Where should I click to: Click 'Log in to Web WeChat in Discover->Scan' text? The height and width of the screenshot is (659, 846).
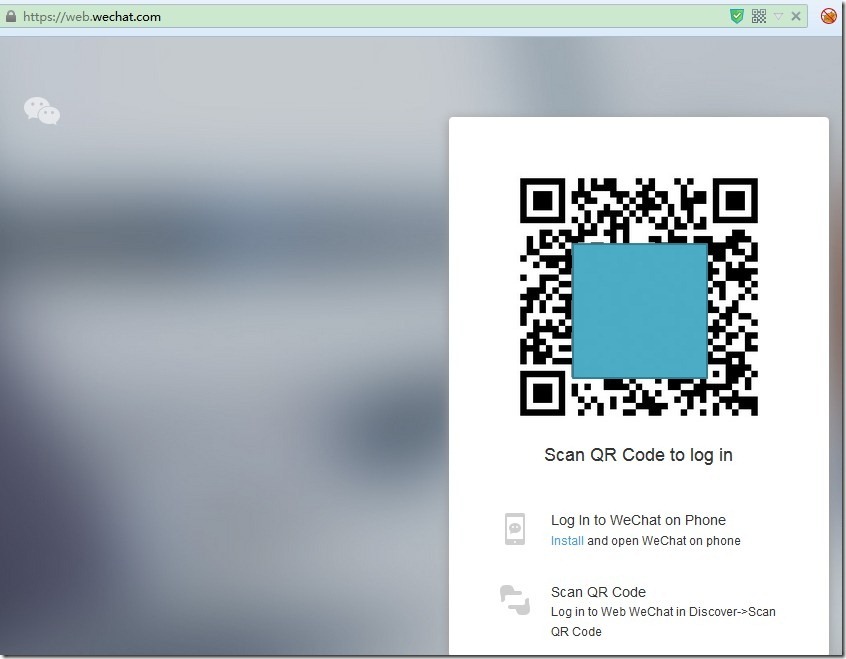(663, 612)
